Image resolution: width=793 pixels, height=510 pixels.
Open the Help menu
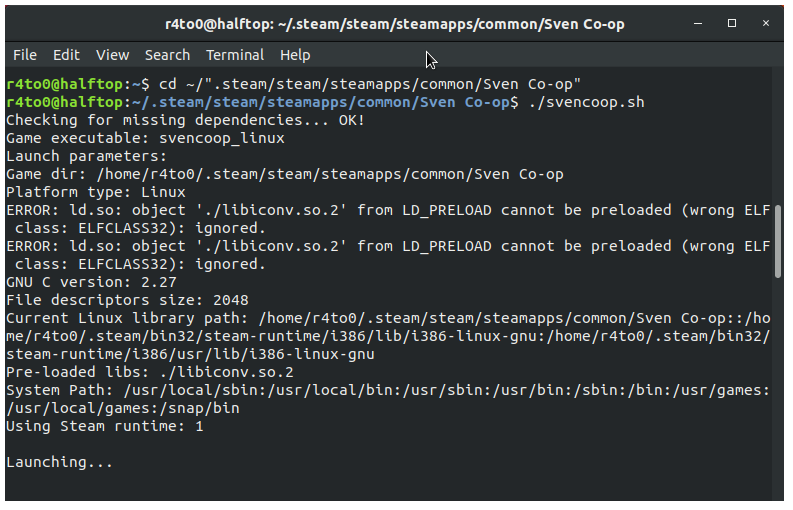[295, 55]
